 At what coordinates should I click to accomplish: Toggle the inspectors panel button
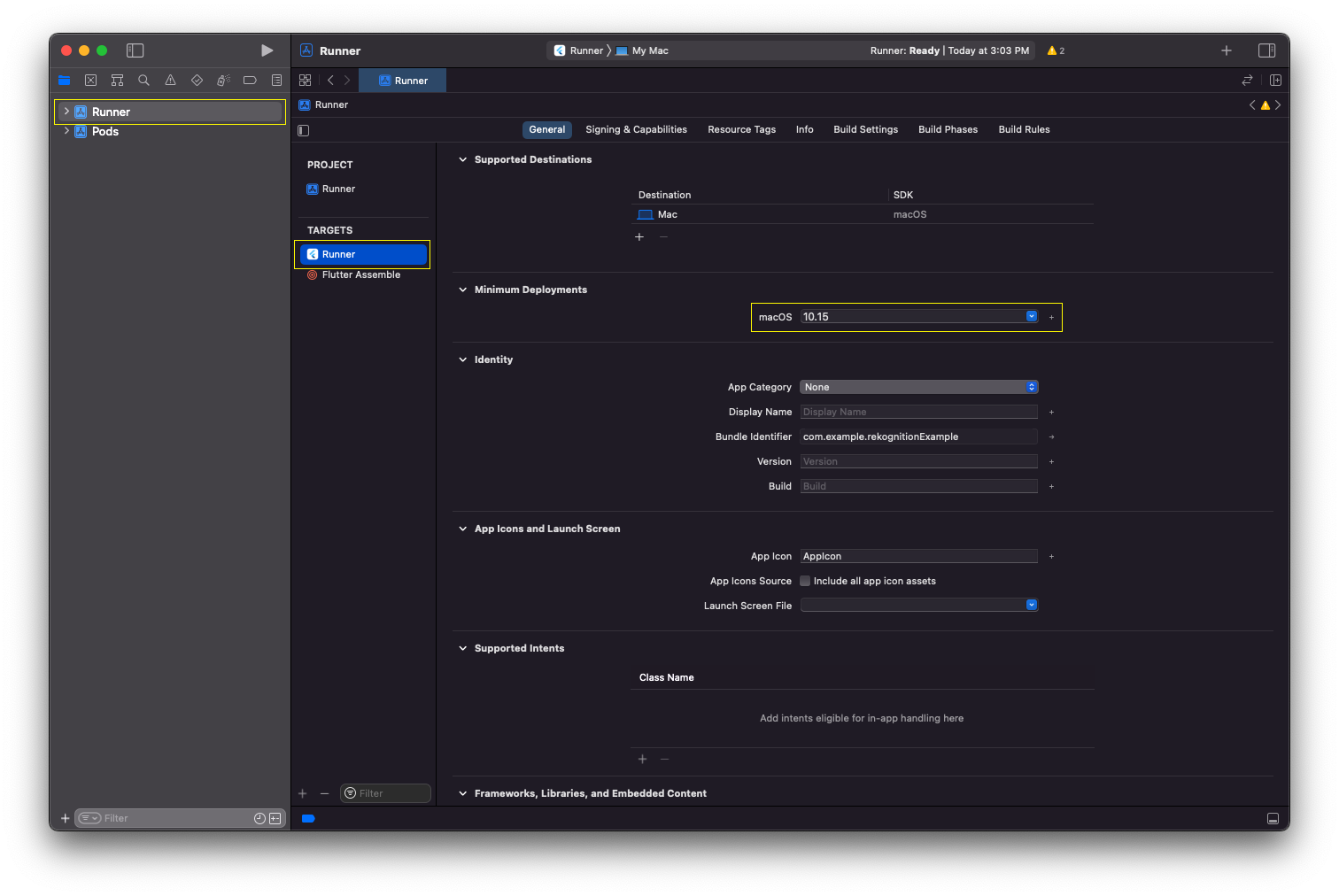click(1267, 50)
